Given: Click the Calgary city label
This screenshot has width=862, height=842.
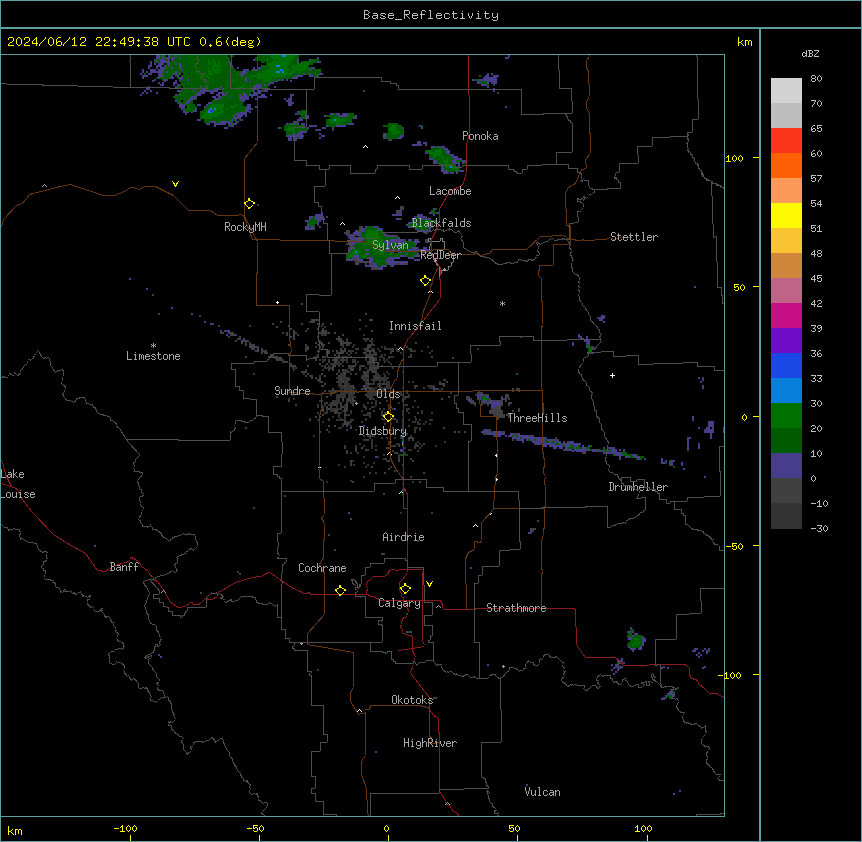Looking at the screenshot, I should tap(399, 603).
